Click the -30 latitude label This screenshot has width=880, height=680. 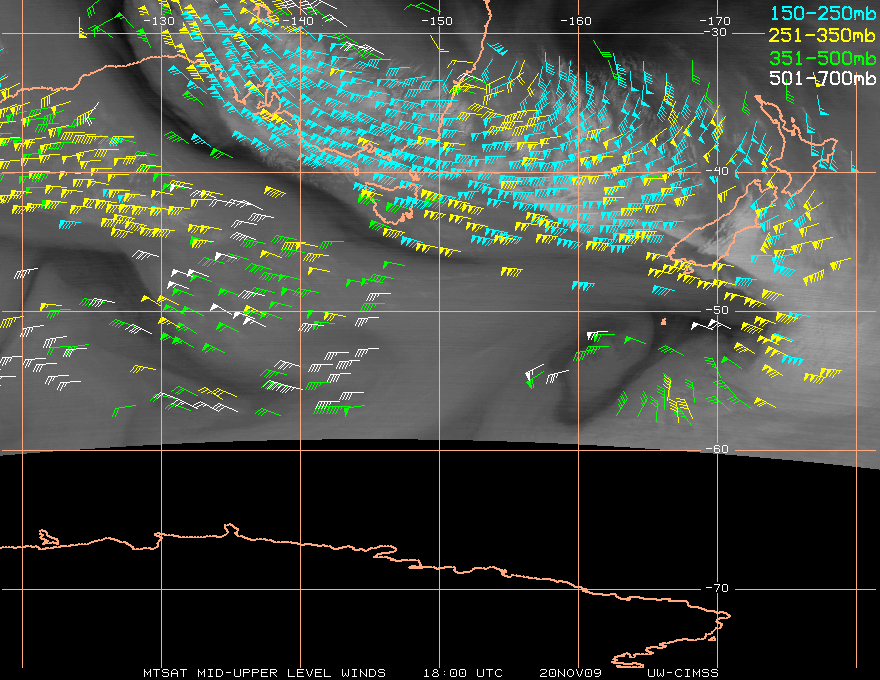[x=715, y=32]
